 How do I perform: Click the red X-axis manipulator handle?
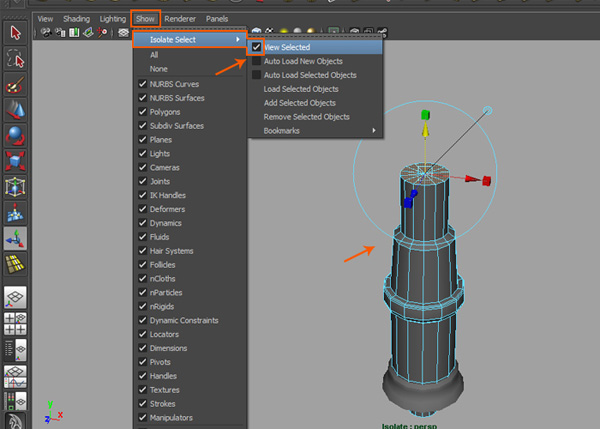(x=486, y=181)
